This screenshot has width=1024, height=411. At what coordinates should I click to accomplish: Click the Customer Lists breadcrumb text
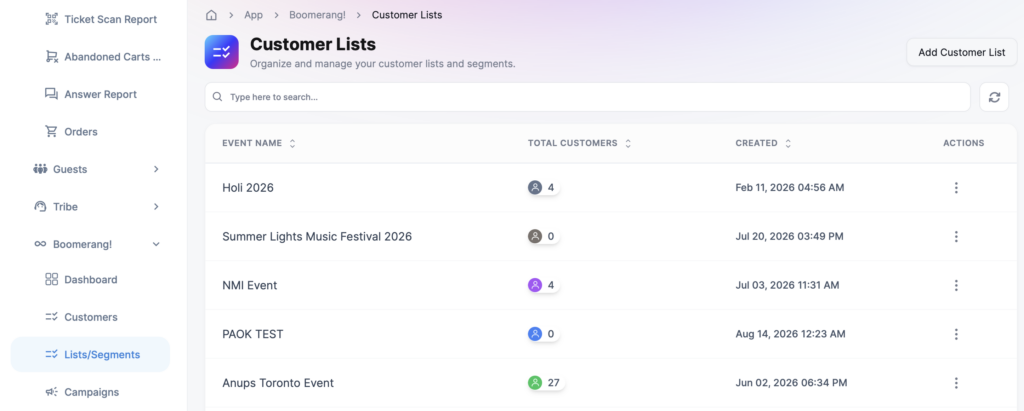point(407,14)
